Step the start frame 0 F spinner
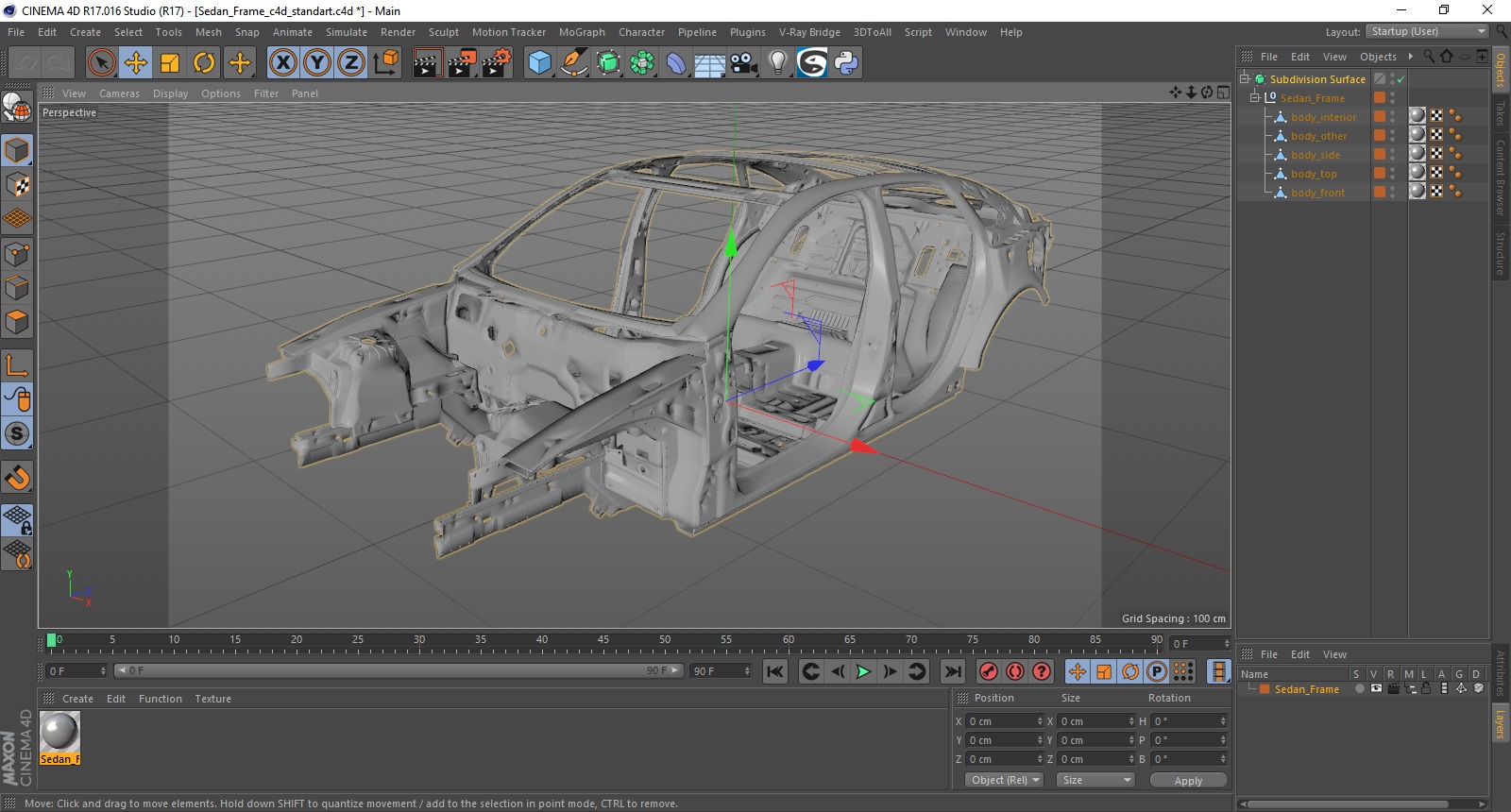1511x812 pixels. pos(103,671)
